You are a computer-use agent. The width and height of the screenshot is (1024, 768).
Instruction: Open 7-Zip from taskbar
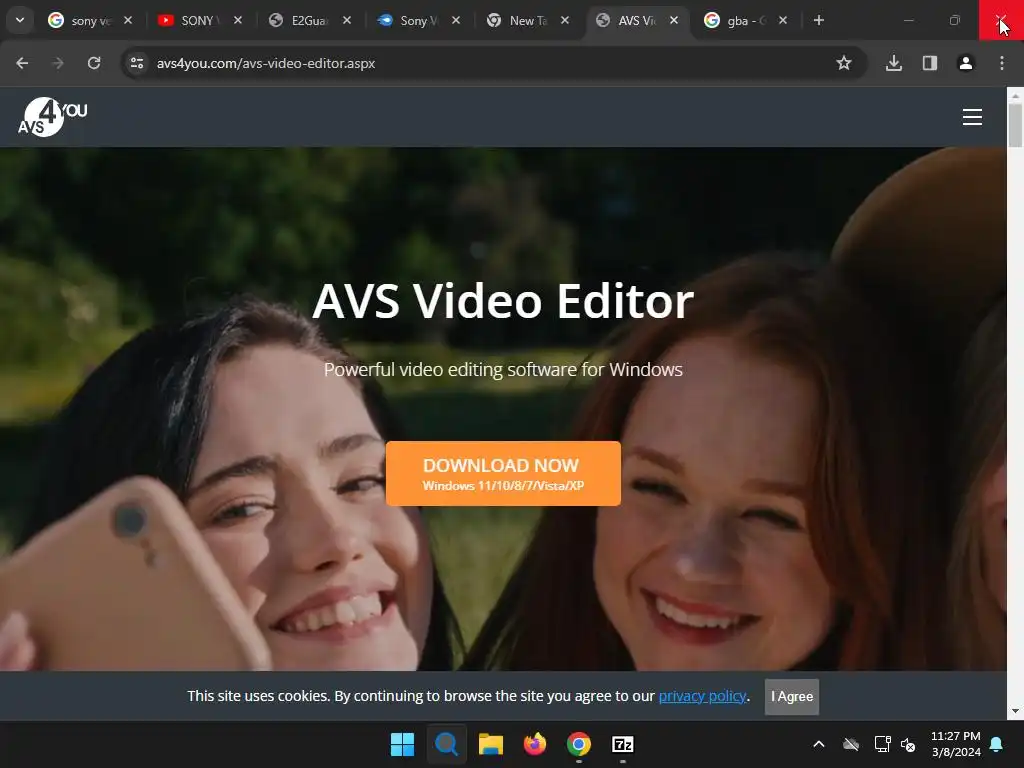pyautogui.click(x=622, y=744)
